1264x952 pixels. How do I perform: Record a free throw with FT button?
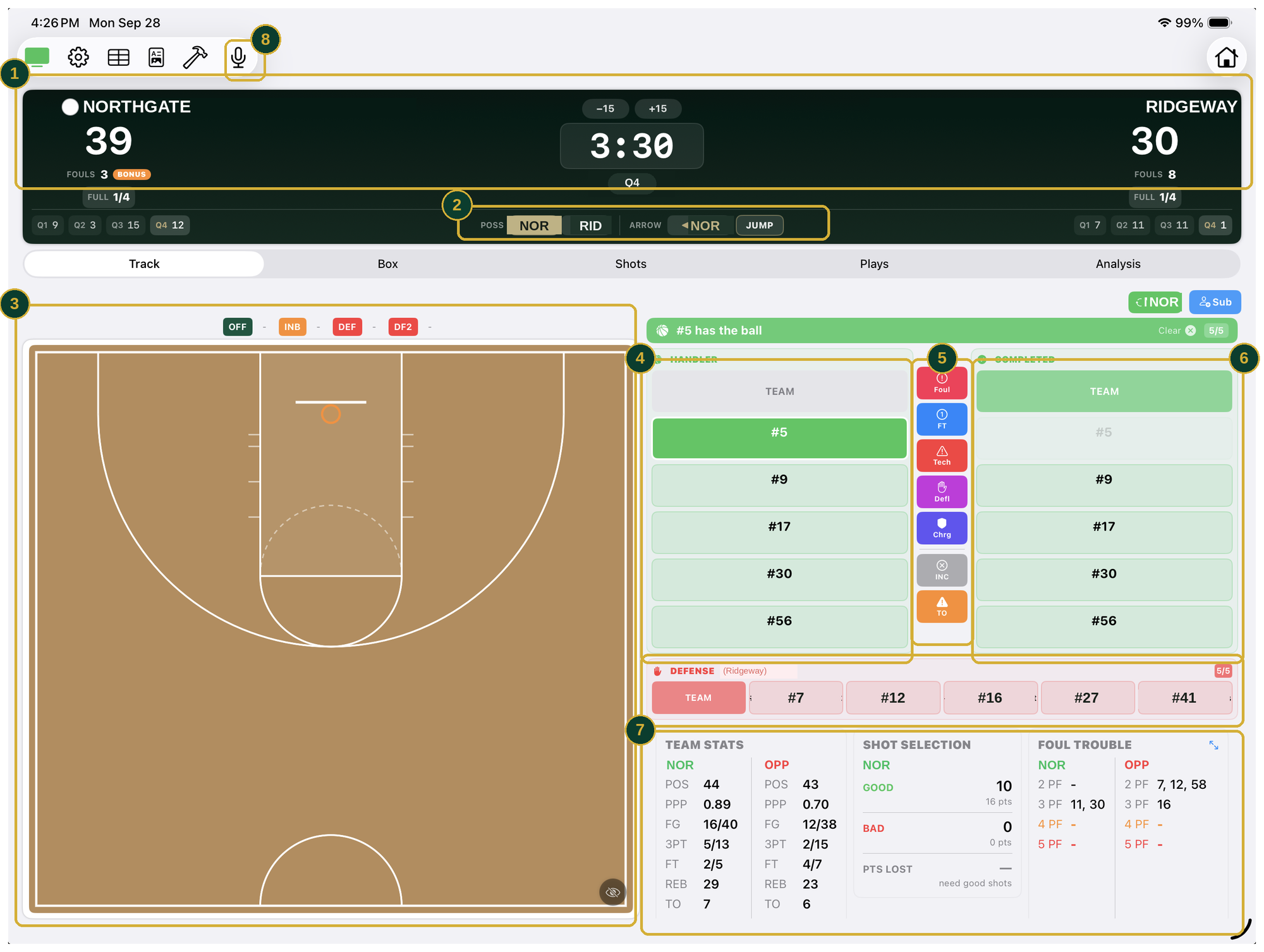[x=942, y=419]
